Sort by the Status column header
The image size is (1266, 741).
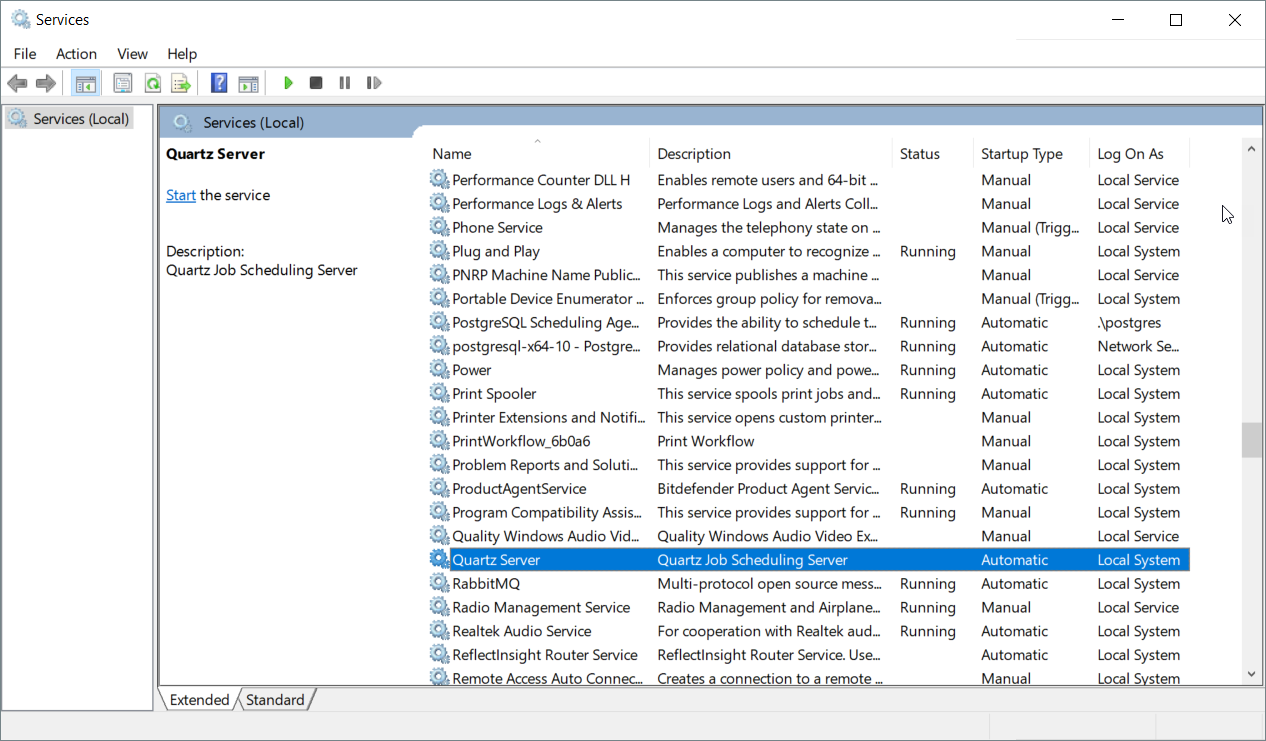tap(932, 154)
